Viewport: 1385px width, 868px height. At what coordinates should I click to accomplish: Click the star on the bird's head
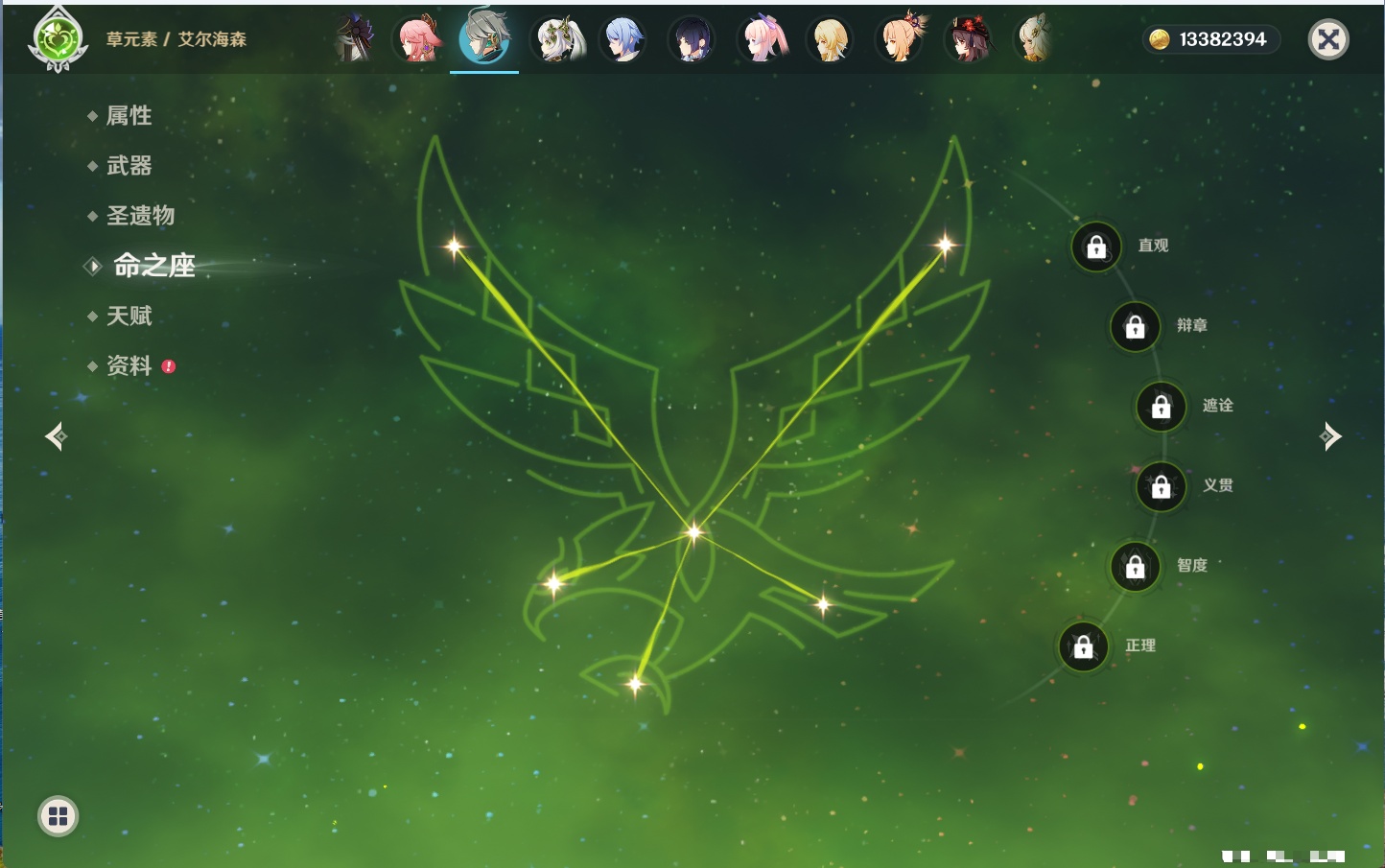[553, 583]
